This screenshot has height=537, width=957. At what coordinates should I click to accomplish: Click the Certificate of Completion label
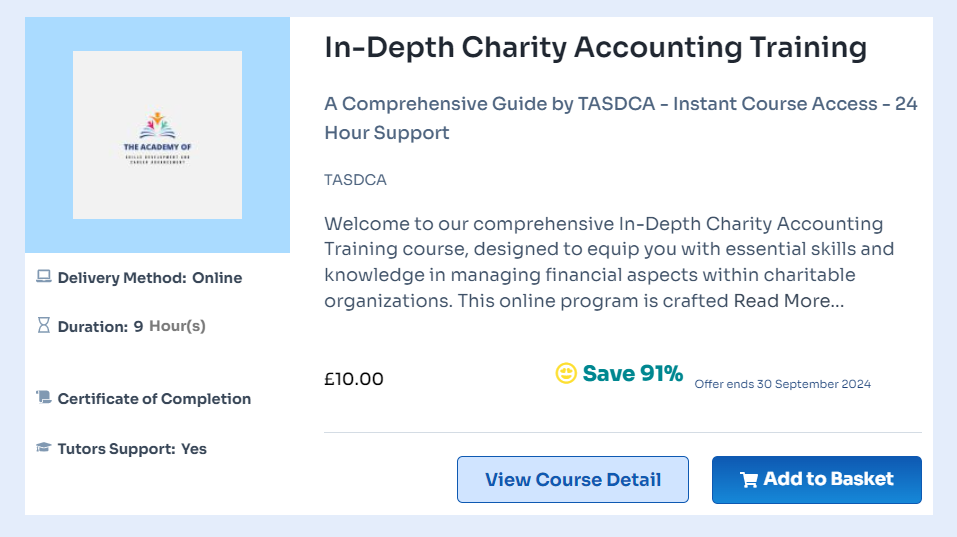tap(154, 399)
